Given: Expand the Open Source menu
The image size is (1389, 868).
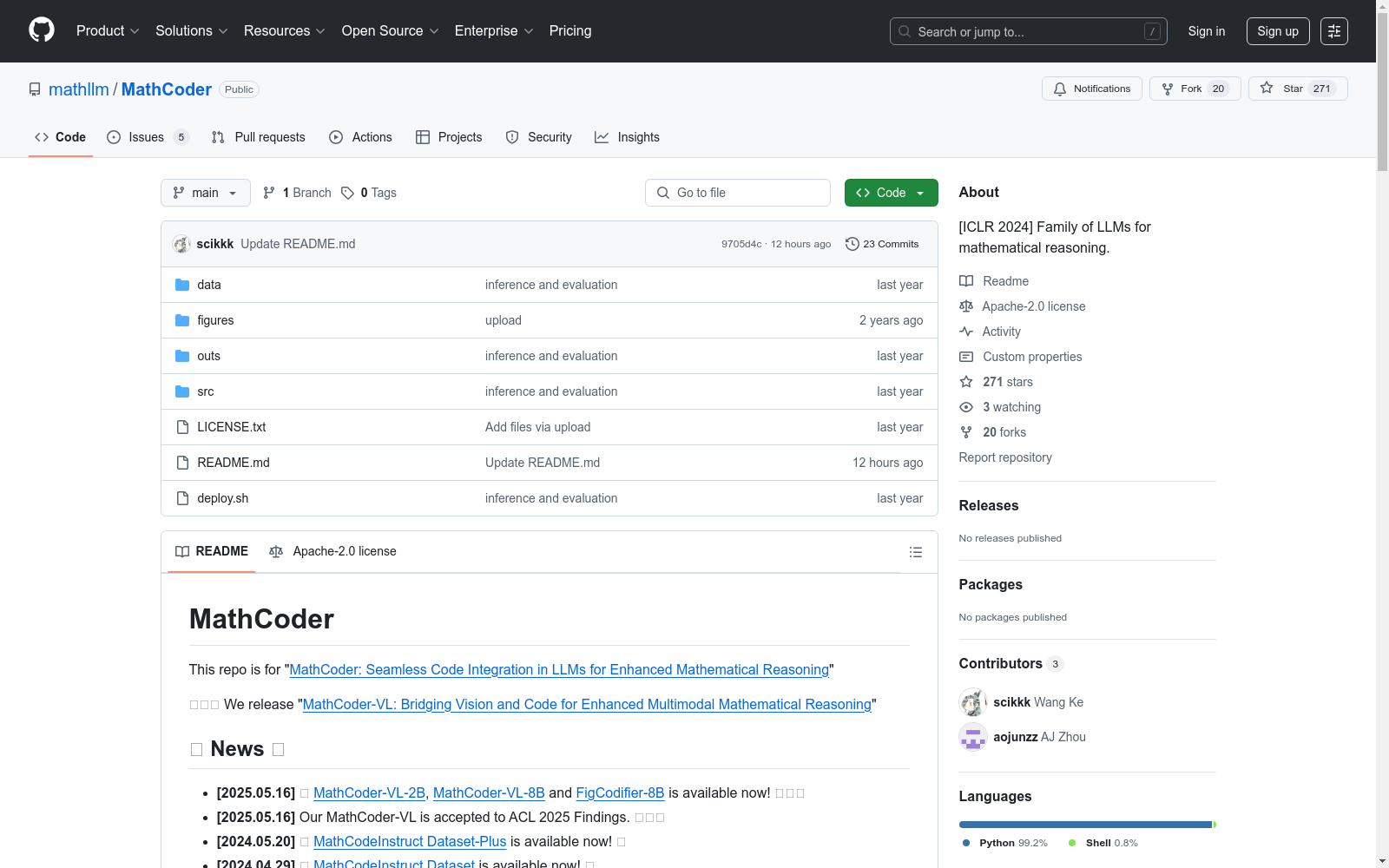Looking at the screenshot, I should (x=391, y=31).
